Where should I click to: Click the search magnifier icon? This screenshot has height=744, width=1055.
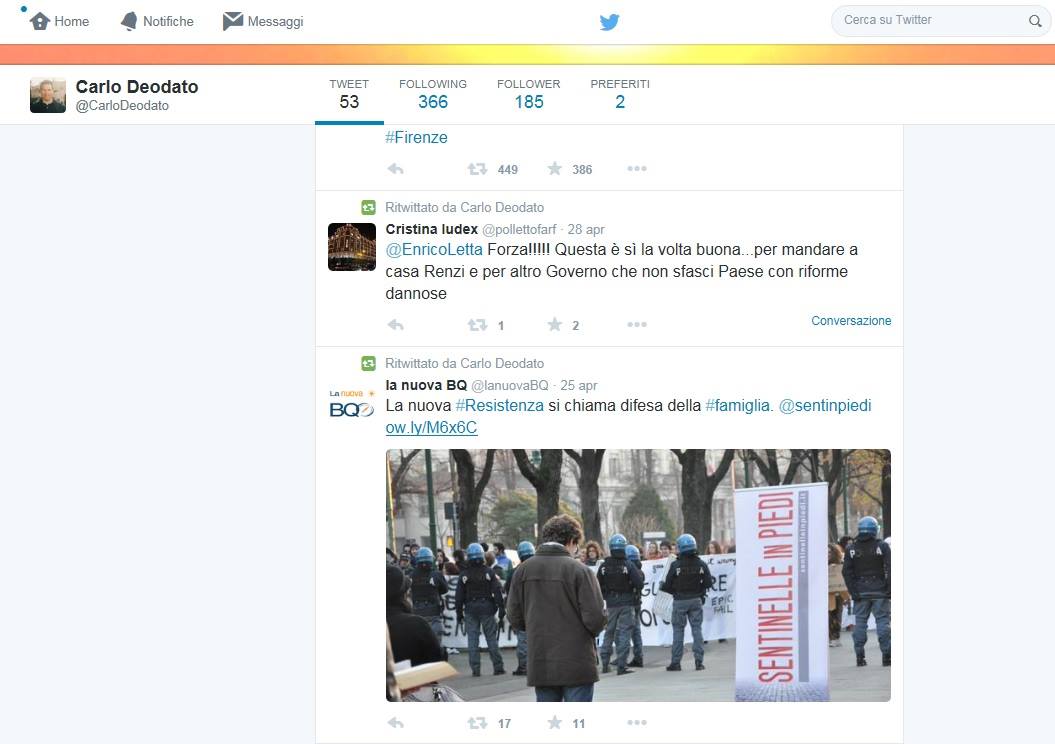pyautogui.click(x=1034, y=21)
